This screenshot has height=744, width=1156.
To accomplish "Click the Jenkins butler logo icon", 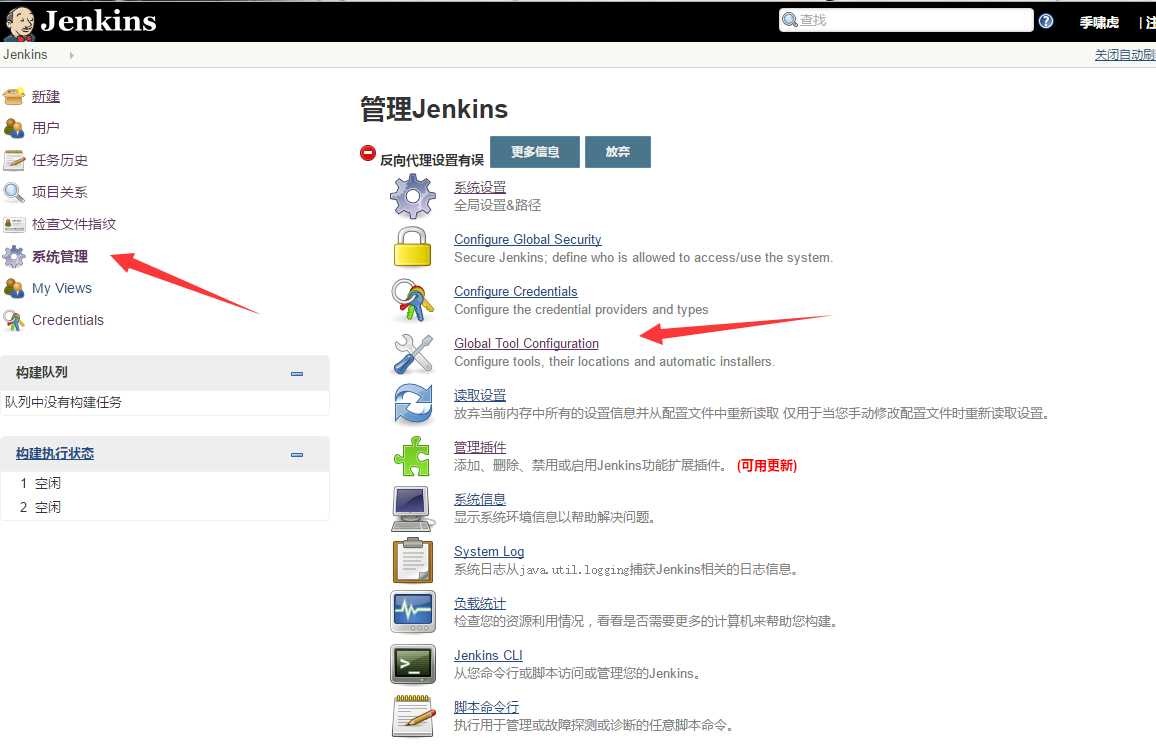I will (x=19, y=23).
